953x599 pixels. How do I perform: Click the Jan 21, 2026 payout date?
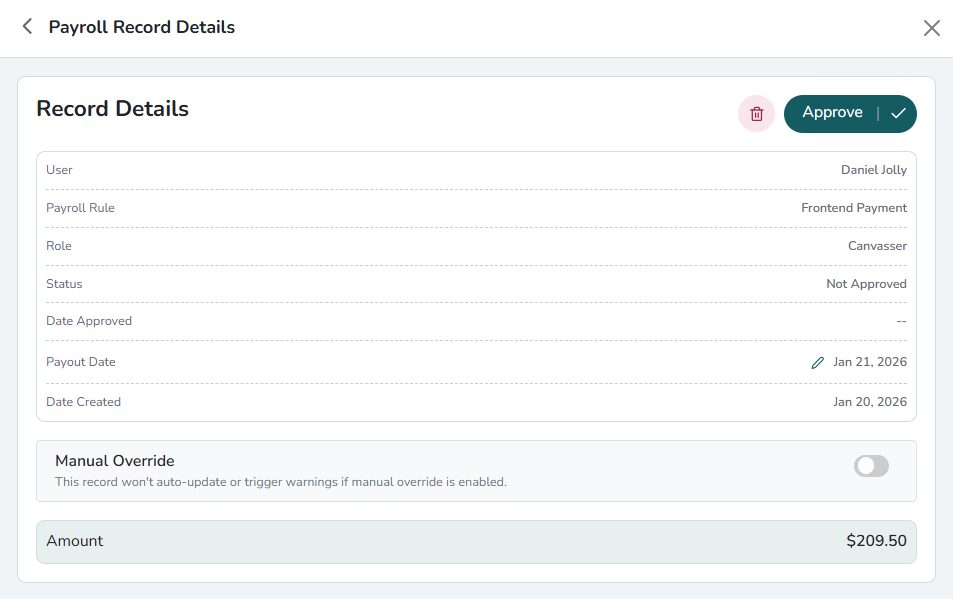[869, 362]
